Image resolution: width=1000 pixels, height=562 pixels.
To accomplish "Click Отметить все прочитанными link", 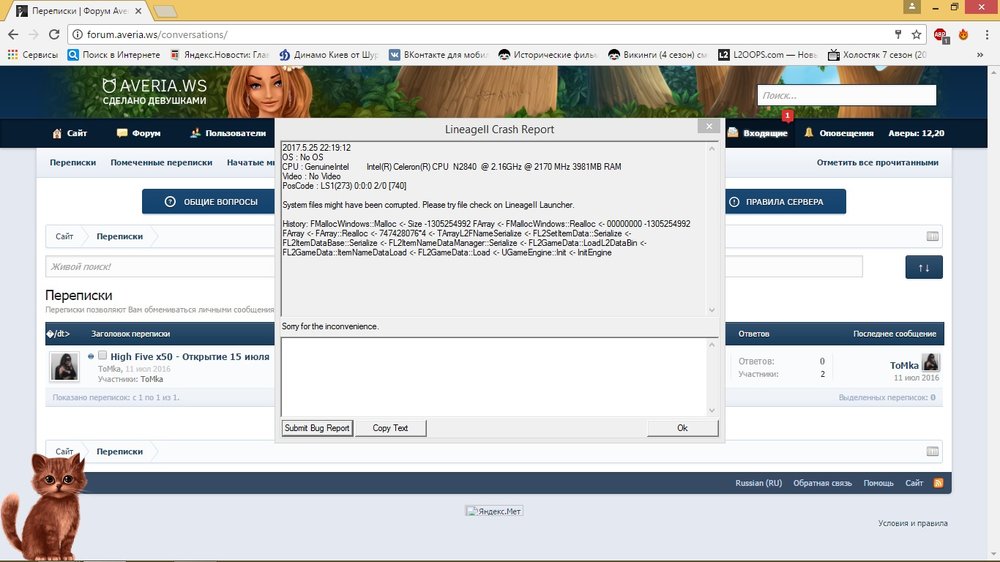I will (877, 162).
